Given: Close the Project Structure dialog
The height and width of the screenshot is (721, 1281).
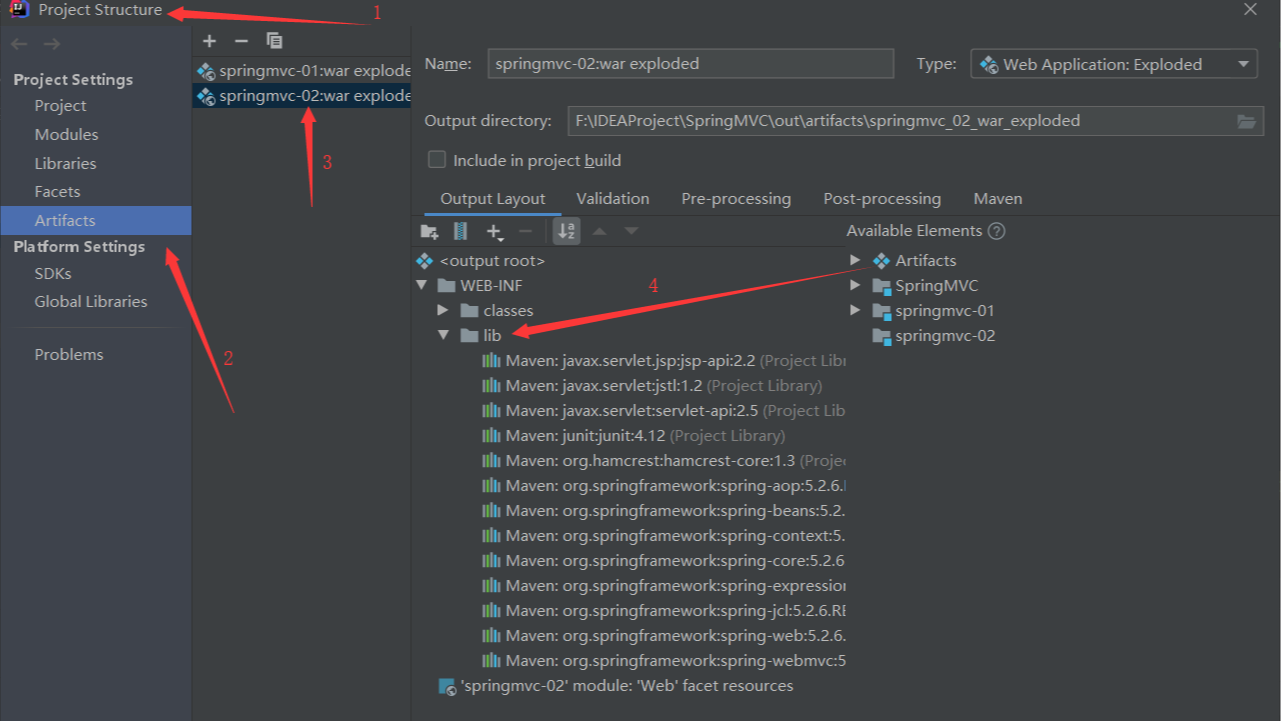Looking at the screenshot, I should coord(1250,10).
